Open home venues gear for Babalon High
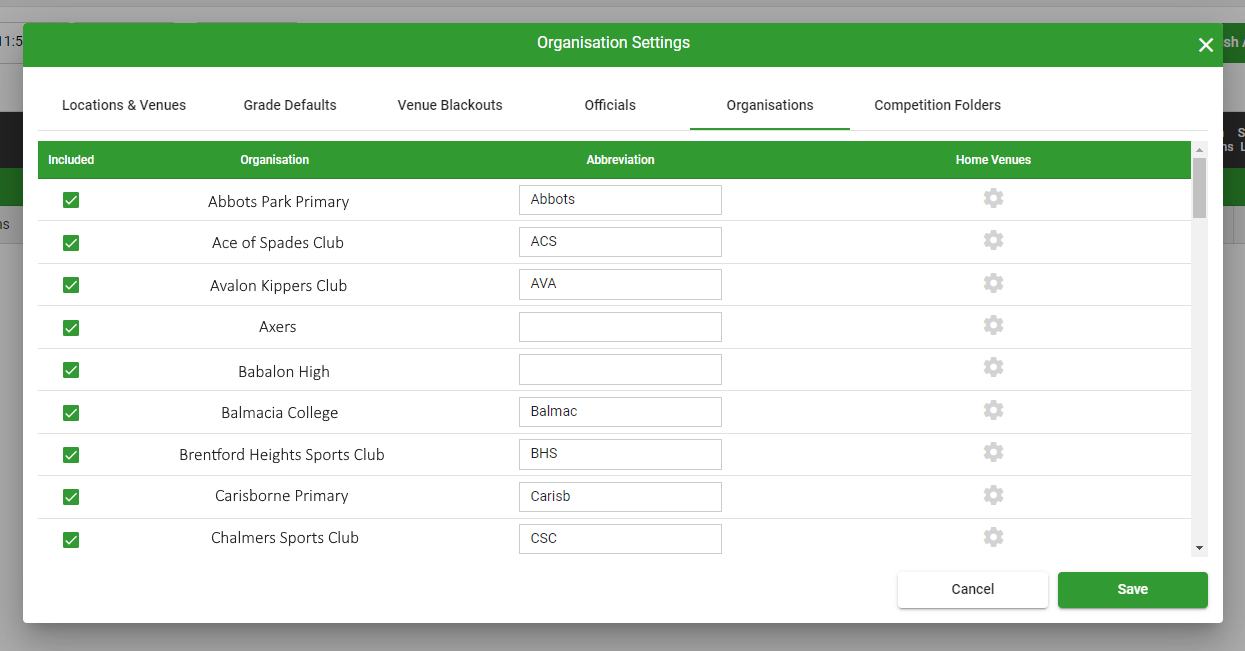Image resolution: width=1245 pixels, height=651 pixels. (993, 367)
